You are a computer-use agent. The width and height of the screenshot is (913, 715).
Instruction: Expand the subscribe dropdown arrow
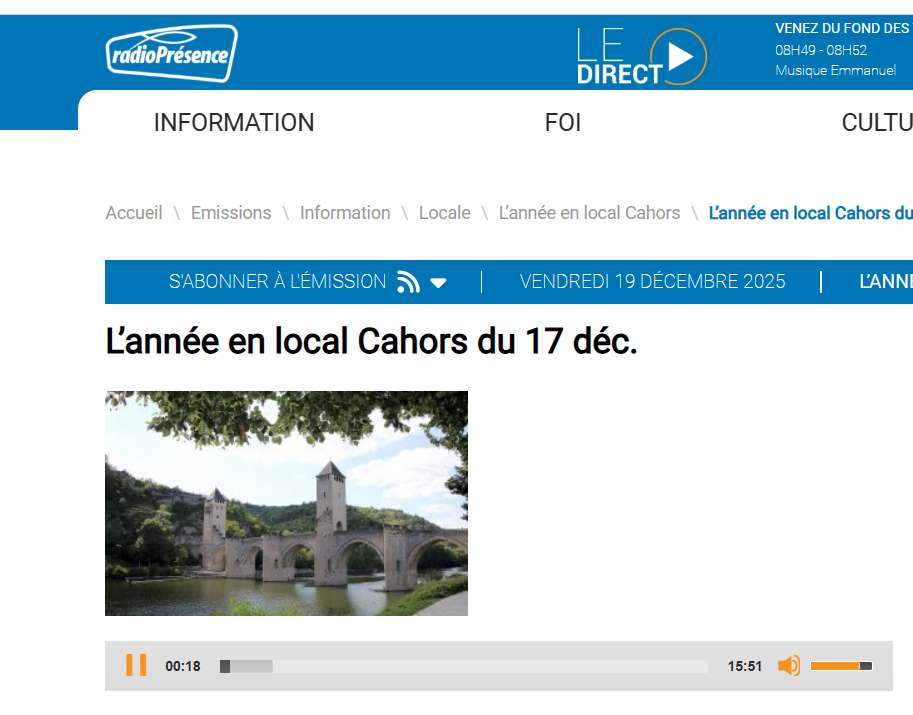click(x=438, y=283)
